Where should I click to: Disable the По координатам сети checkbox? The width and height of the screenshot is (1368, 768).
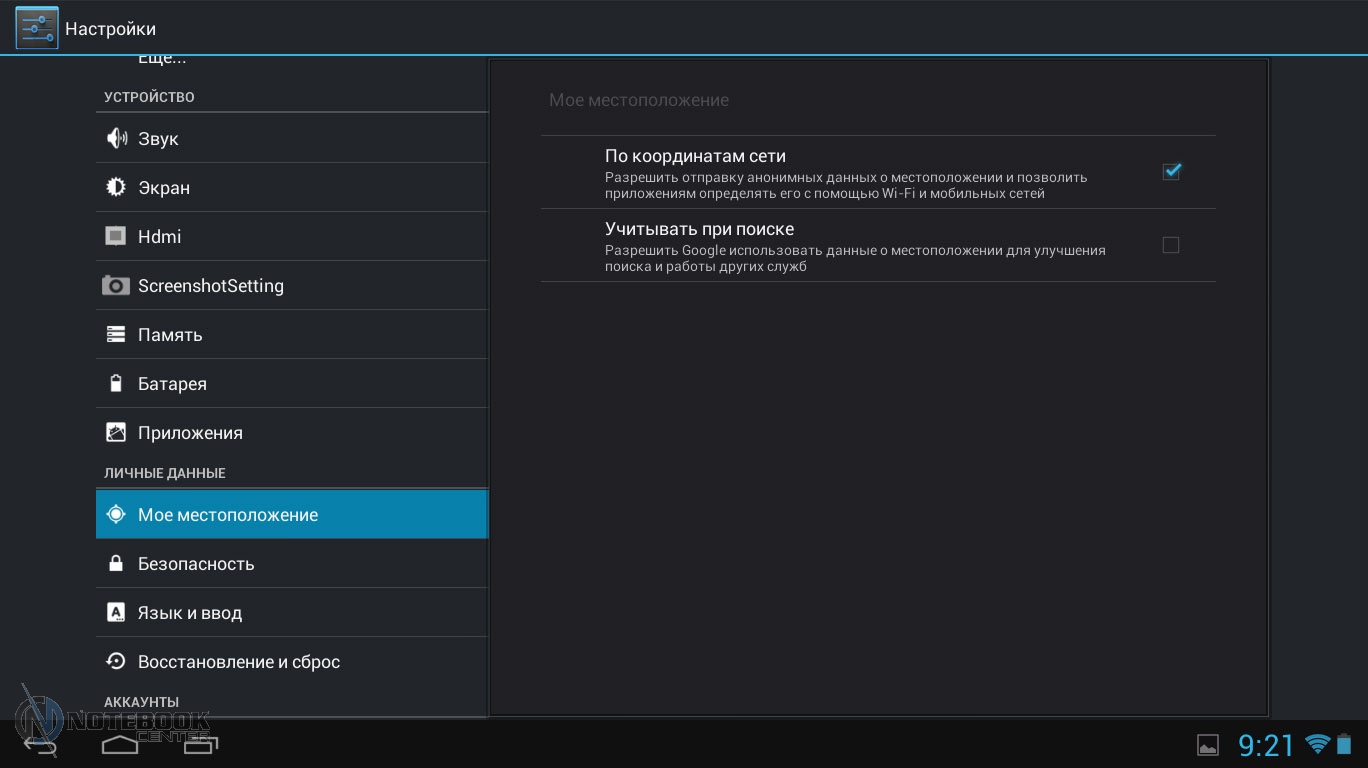[x=1171, y=172]
